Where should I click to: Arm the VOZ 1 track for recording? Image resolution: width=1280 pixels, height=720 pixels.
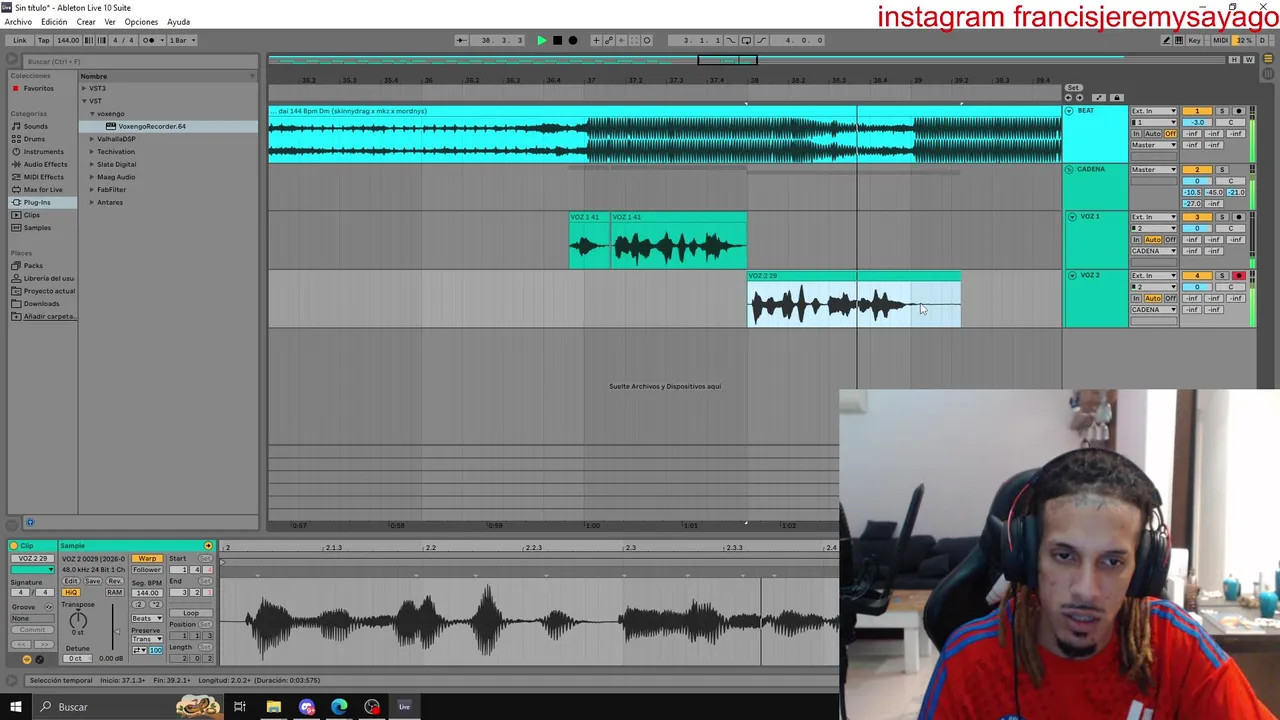[x=1238, y=217]
